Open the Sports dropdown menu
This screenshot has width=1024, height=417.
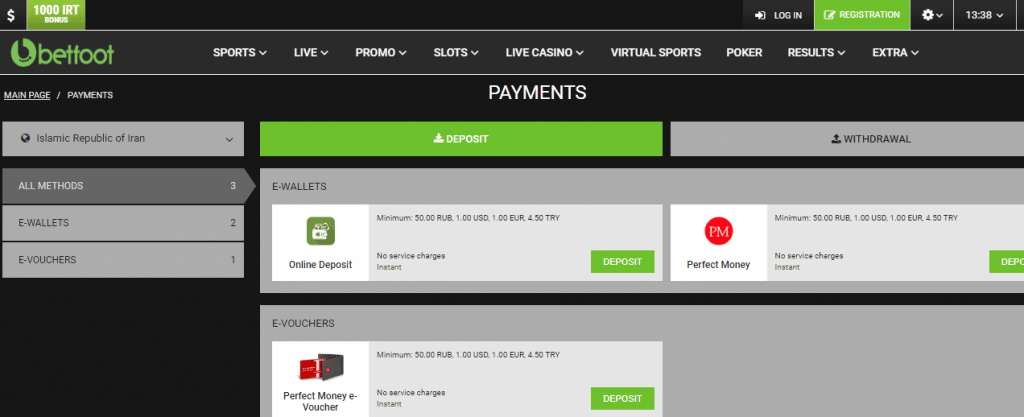(x=240, y=52)
